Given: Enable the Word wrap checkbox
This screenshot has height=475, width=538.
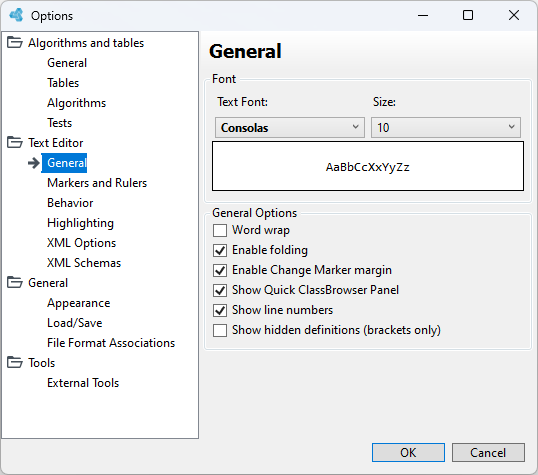Looking at the screenshot, I should [220, 231].
